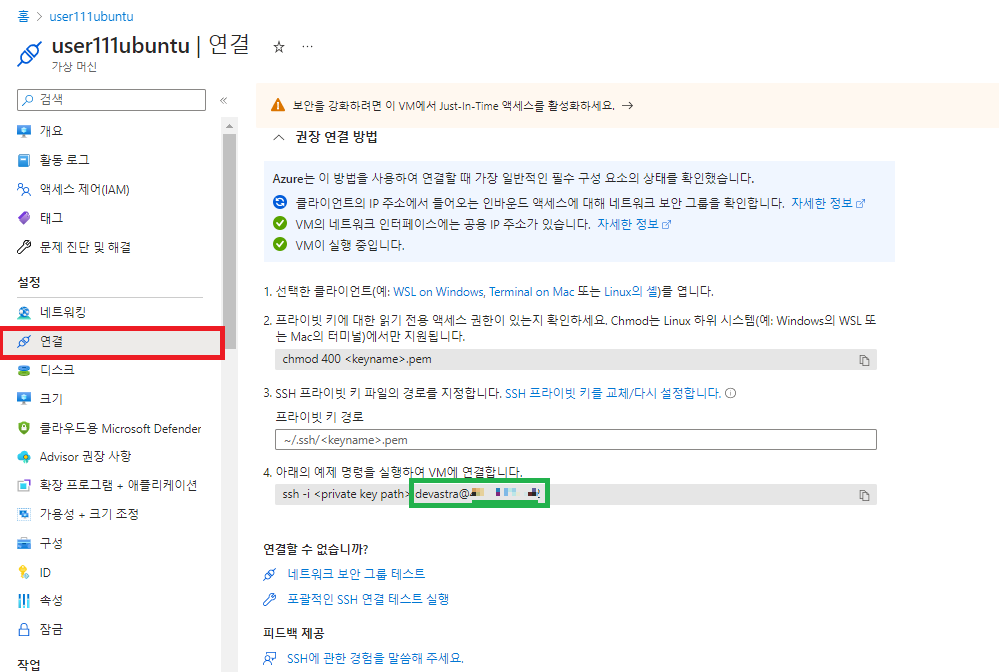Viewport: 999px width, 672px height.
Task: Click the Terminal on Mac link
Action: point(531,292)
